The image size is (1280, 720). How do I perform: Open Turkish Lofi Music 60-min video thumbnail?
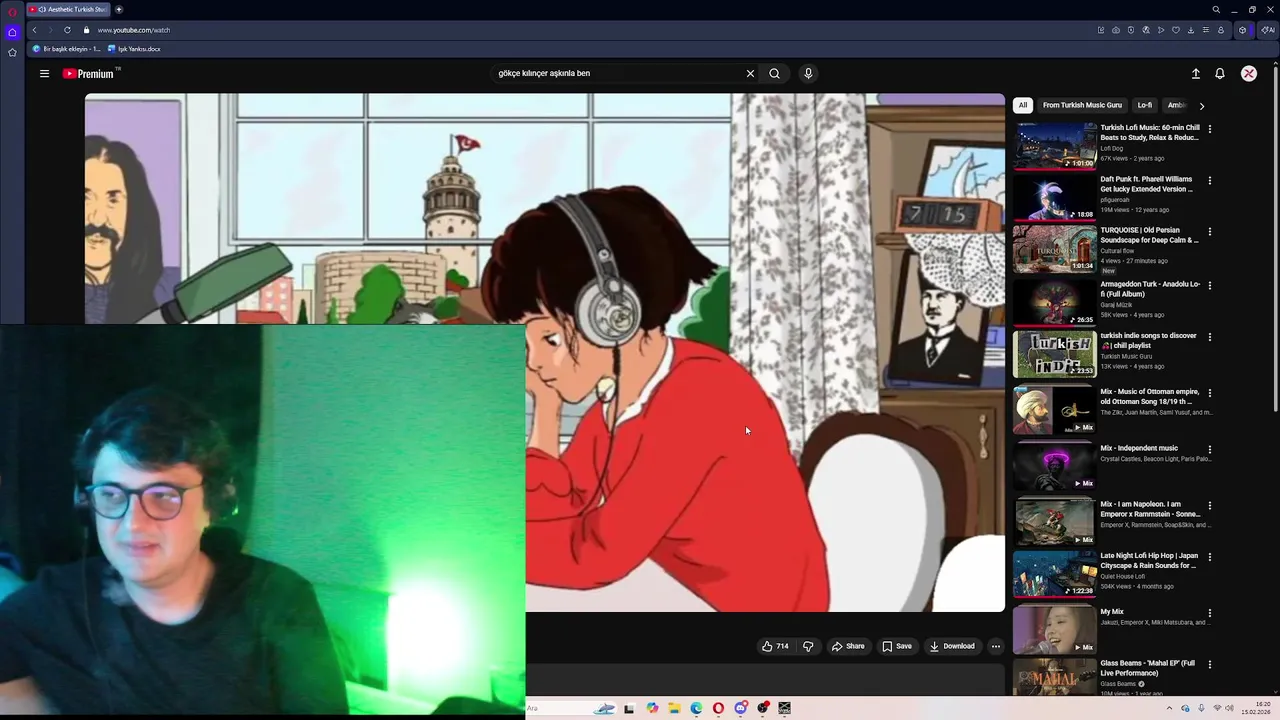tap(1055, 146)
